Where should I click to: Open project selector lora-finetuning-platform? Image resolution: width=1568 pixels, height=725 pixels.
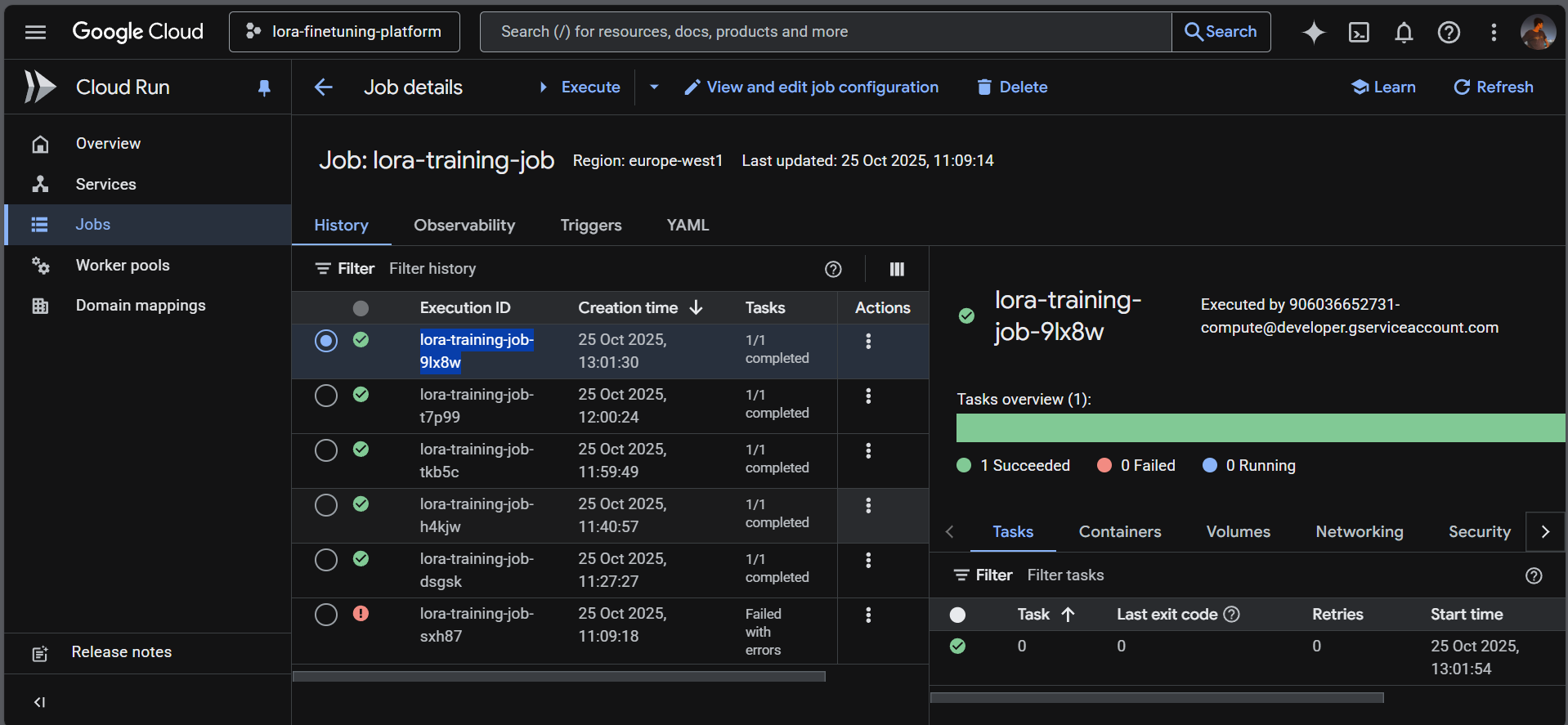coord(344,32)
